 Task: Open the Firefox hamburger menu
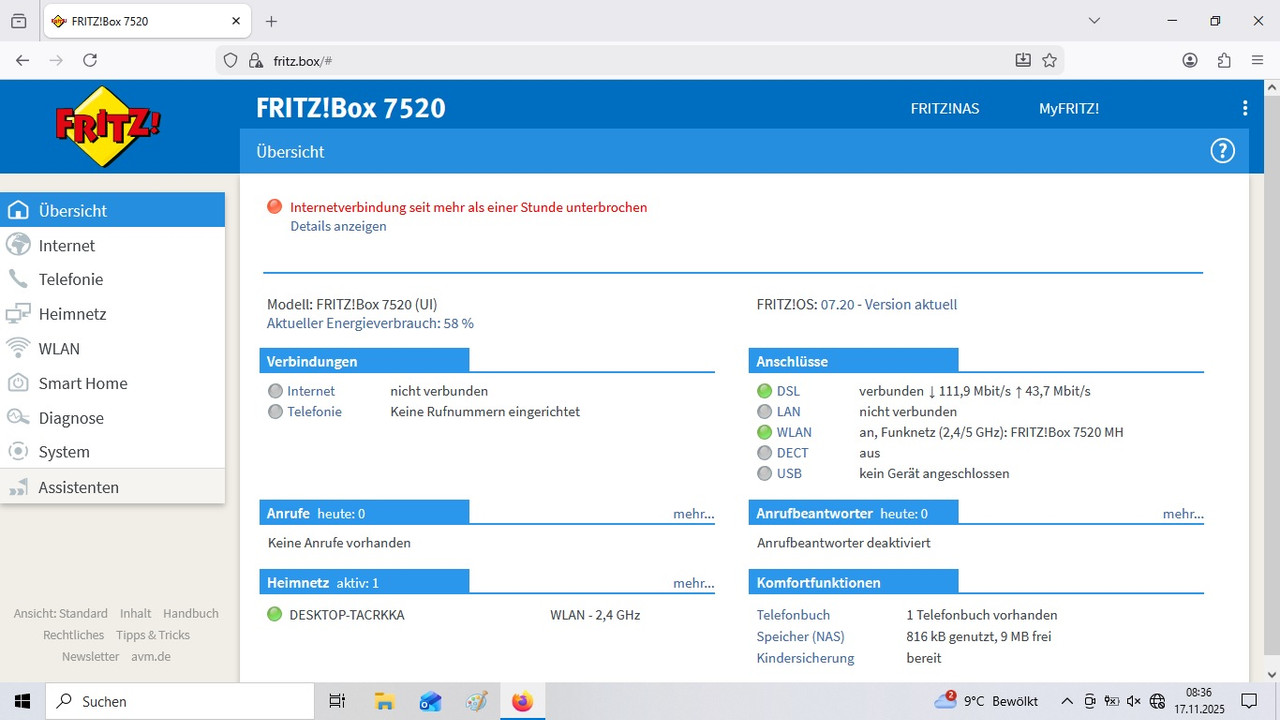coord(1257,60)
